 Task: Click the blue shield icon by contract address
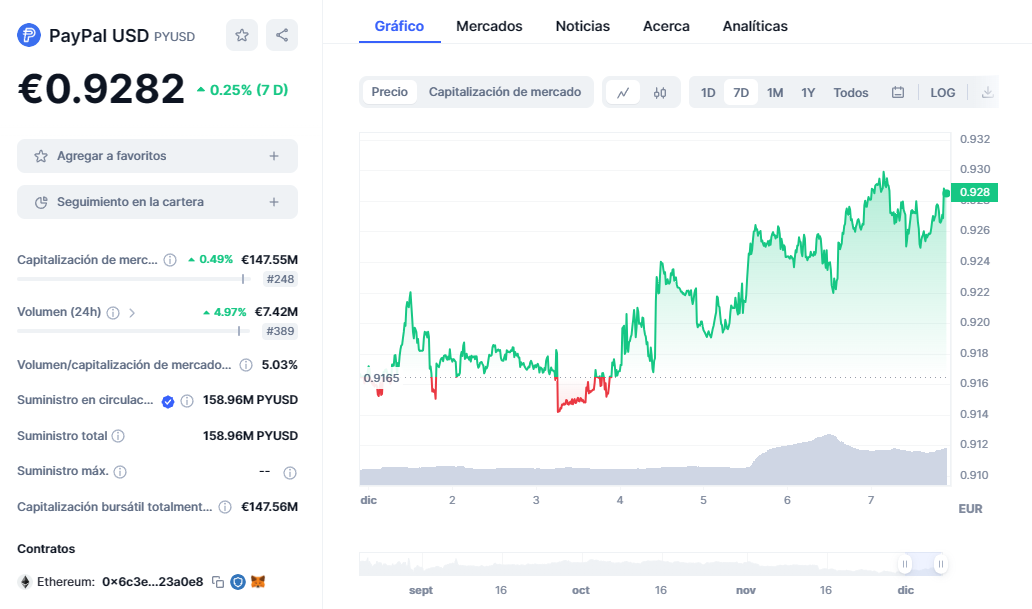tap(238, 582)
